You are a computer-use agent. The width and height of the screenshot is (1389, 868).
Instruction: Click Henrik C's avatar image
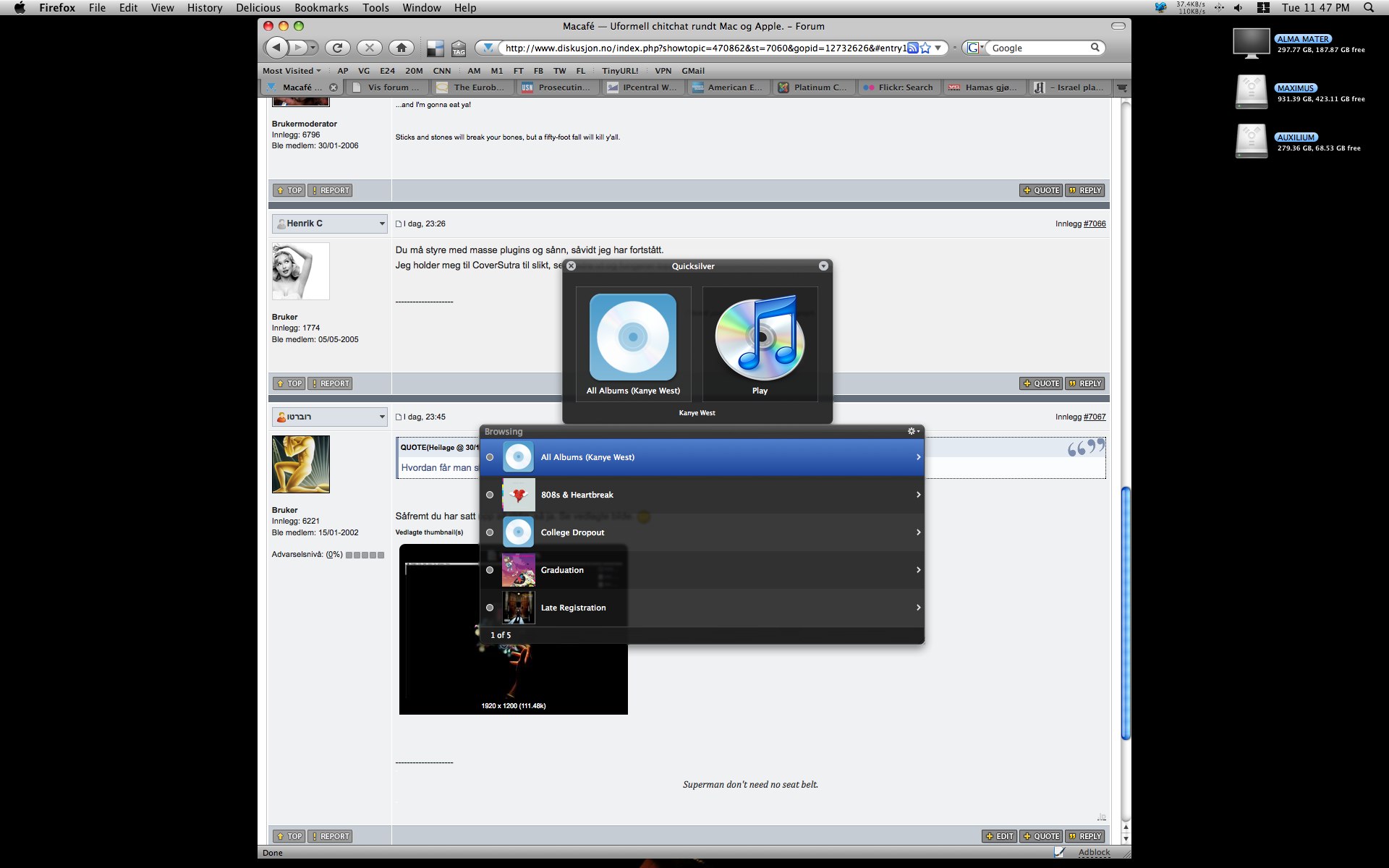[300, 271]
